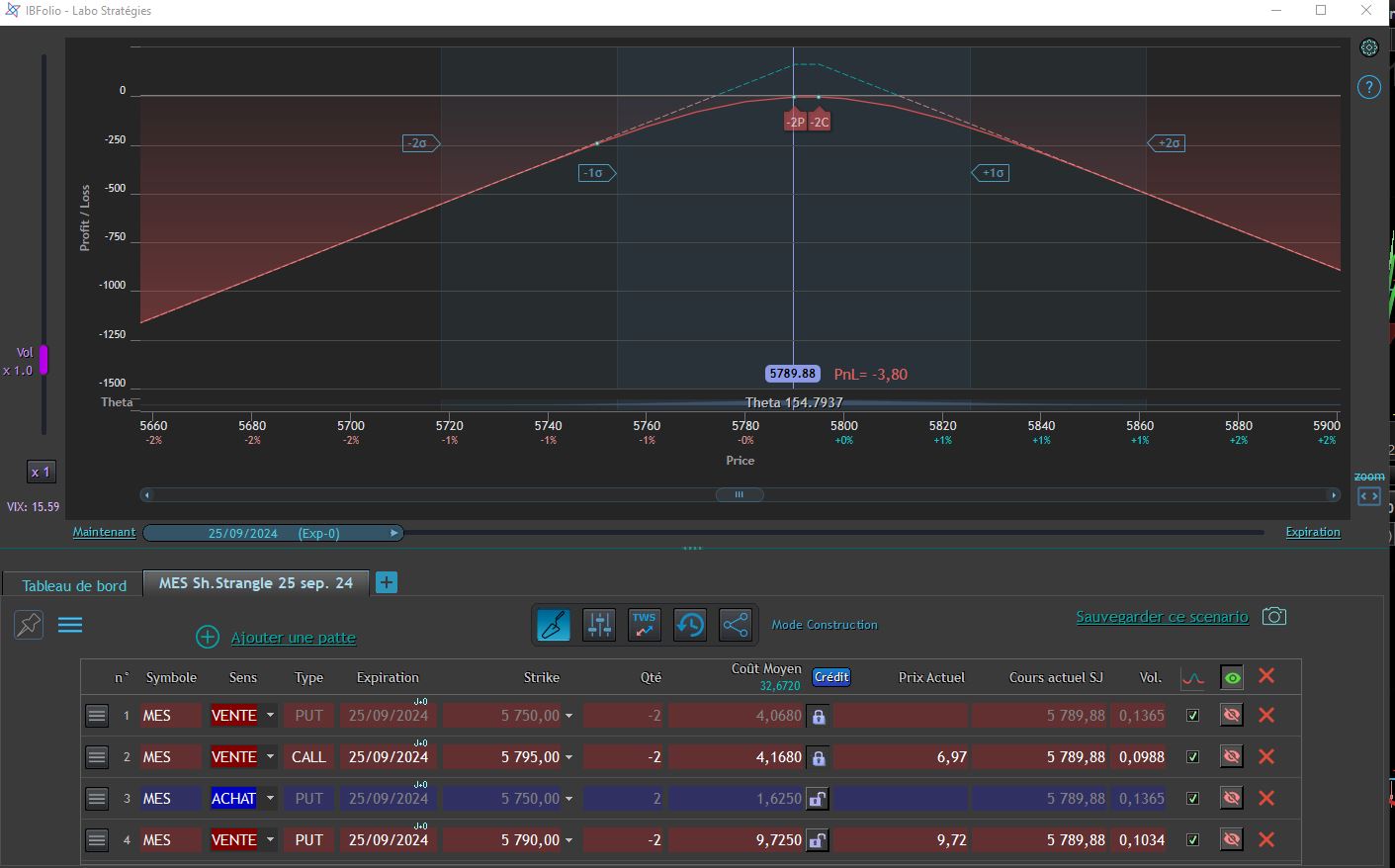Screen dimensions: 1395x868
Task: Add new strategy tab with plus button
Action: [x=387, y=582]
